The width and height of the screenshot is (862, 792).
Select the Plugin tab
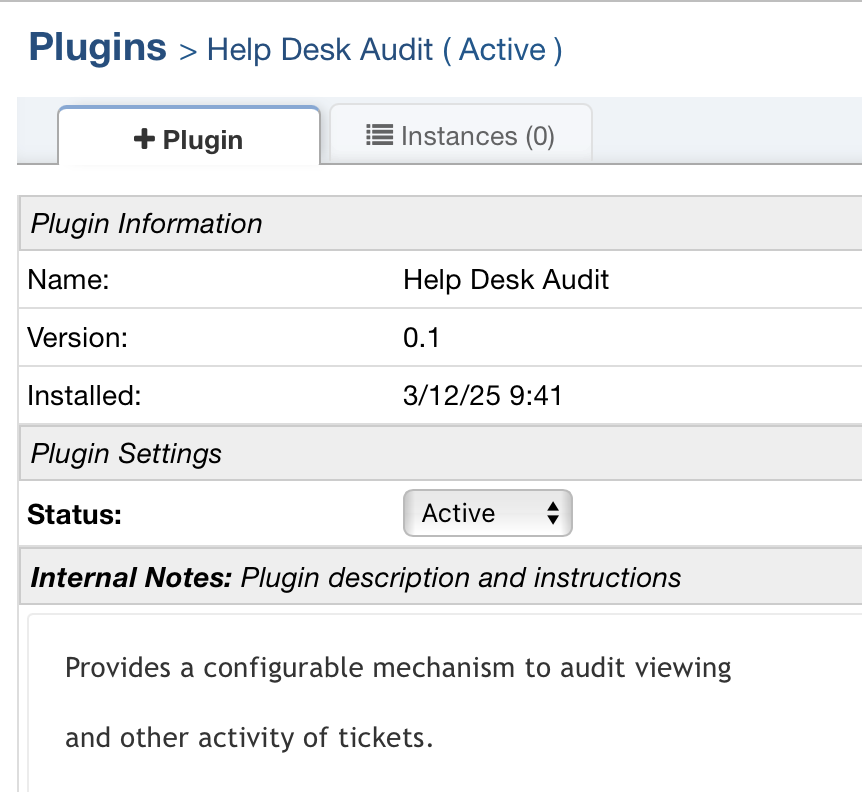[x=189, y=140]
